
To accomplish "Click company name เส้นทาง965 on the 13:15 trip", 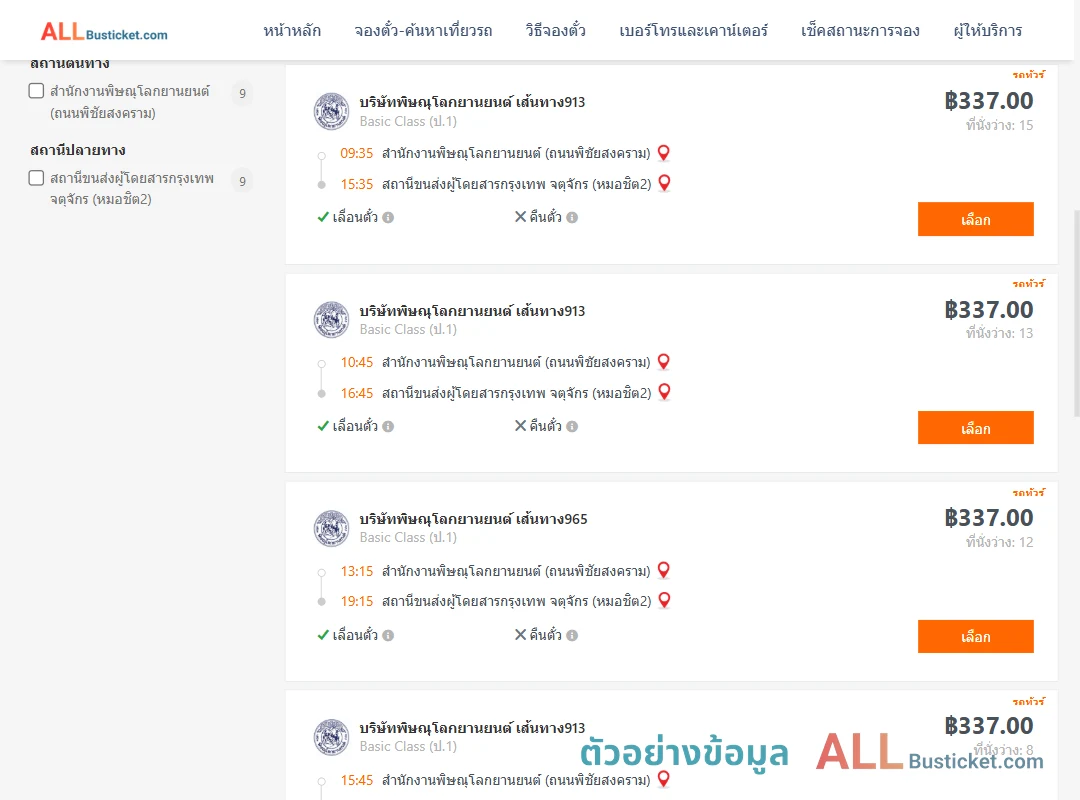I will [x=473, y=519].
